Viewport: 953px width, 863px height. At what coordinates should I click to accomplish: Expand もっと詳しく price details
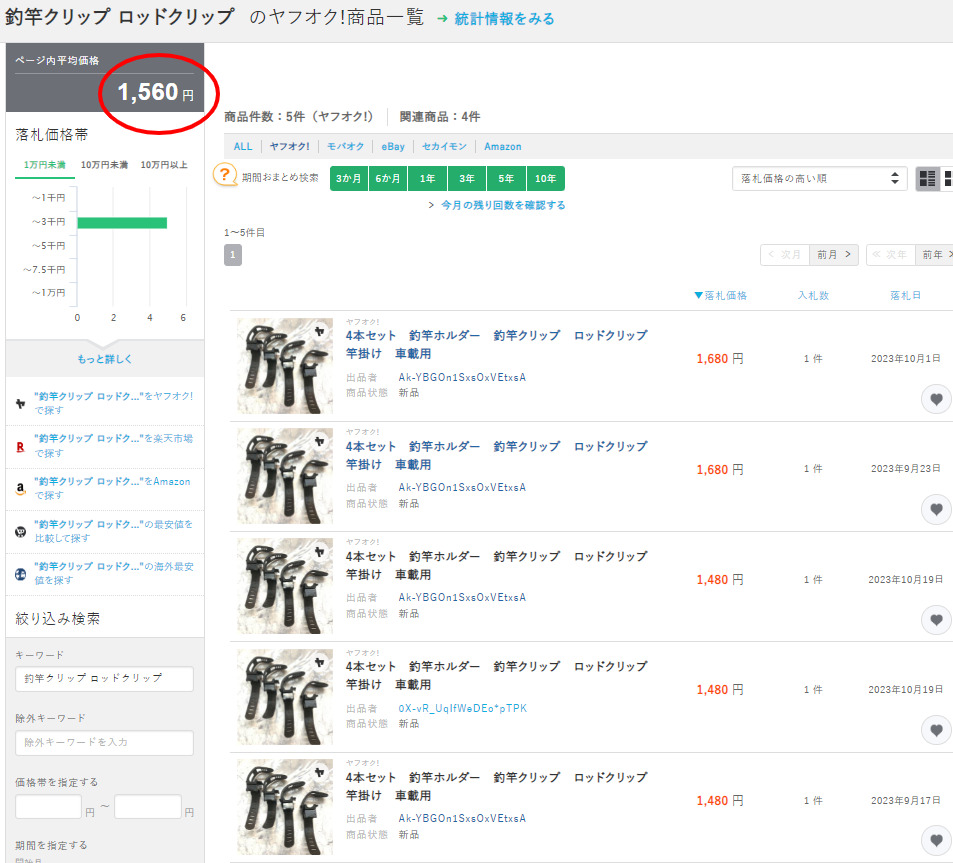click(x=104, y=359)
